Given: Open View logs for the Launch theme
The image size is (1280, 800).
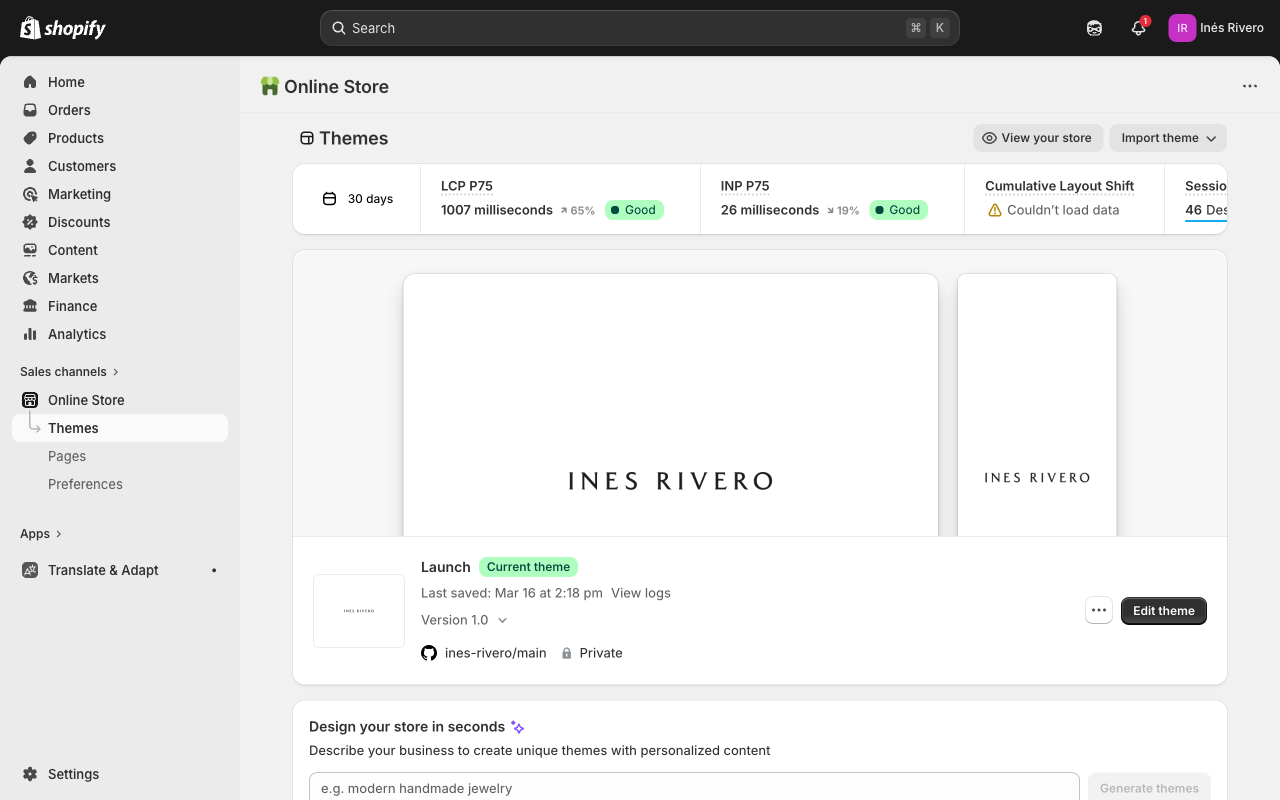Looking at the screenshot, I should pos(640,592).
